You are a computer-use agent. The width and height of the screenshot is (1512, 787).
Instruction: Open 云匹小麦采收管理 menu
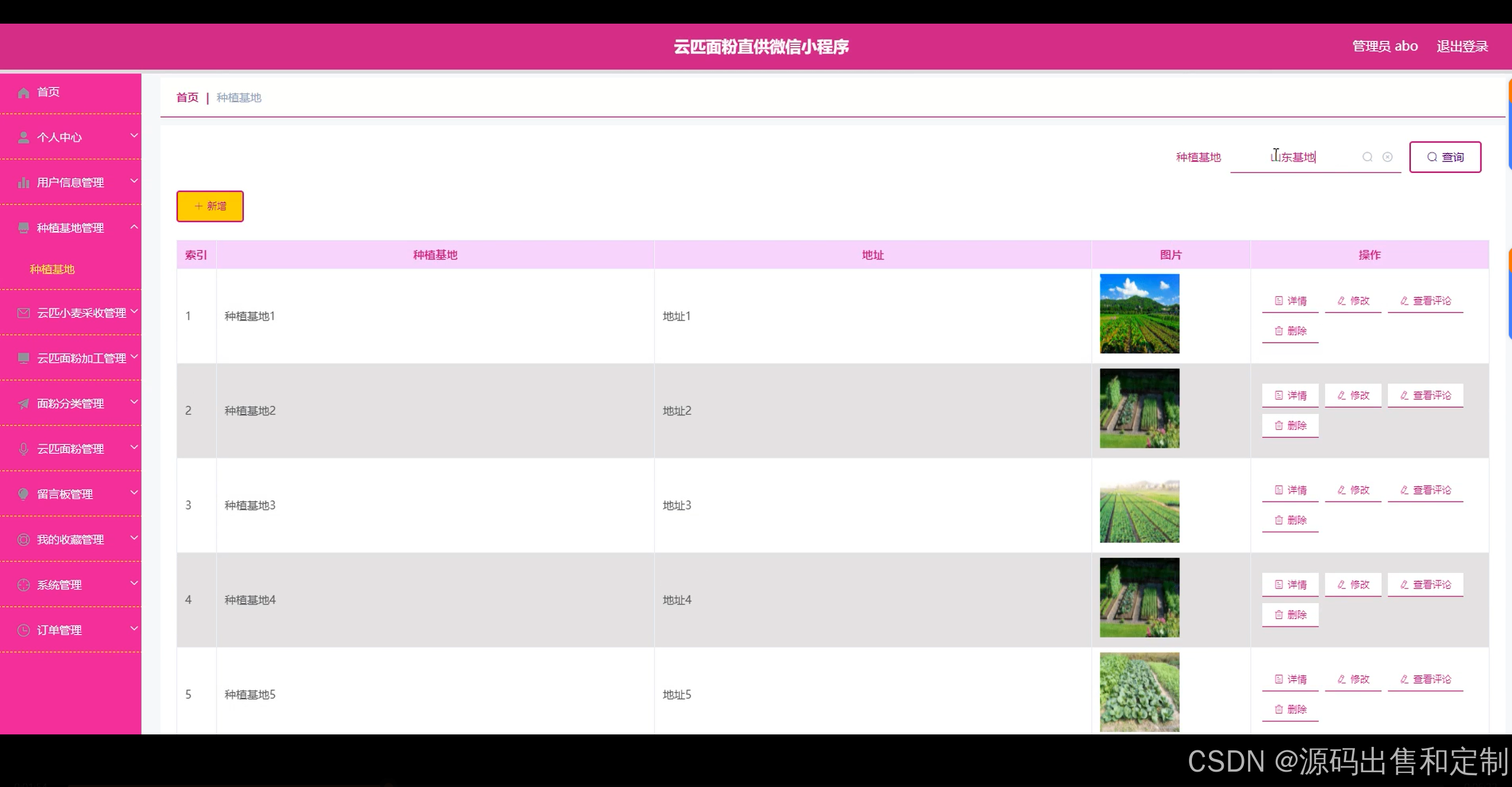click(81, 313)
